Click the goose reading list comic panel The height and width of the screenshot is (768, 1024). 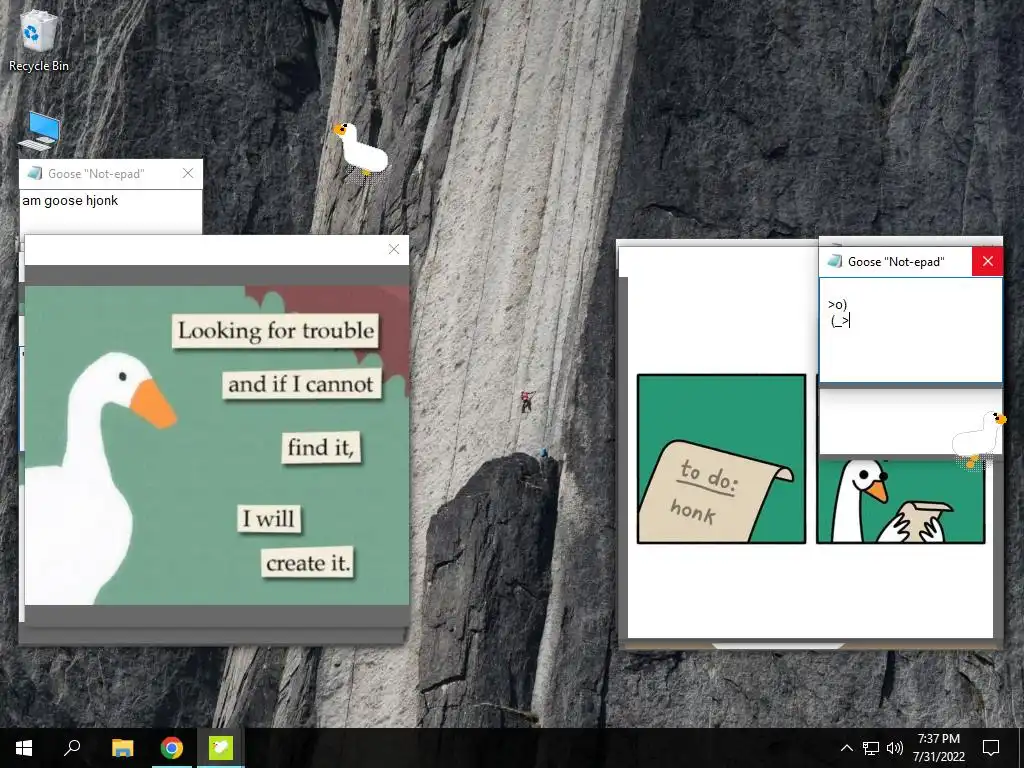901,501
